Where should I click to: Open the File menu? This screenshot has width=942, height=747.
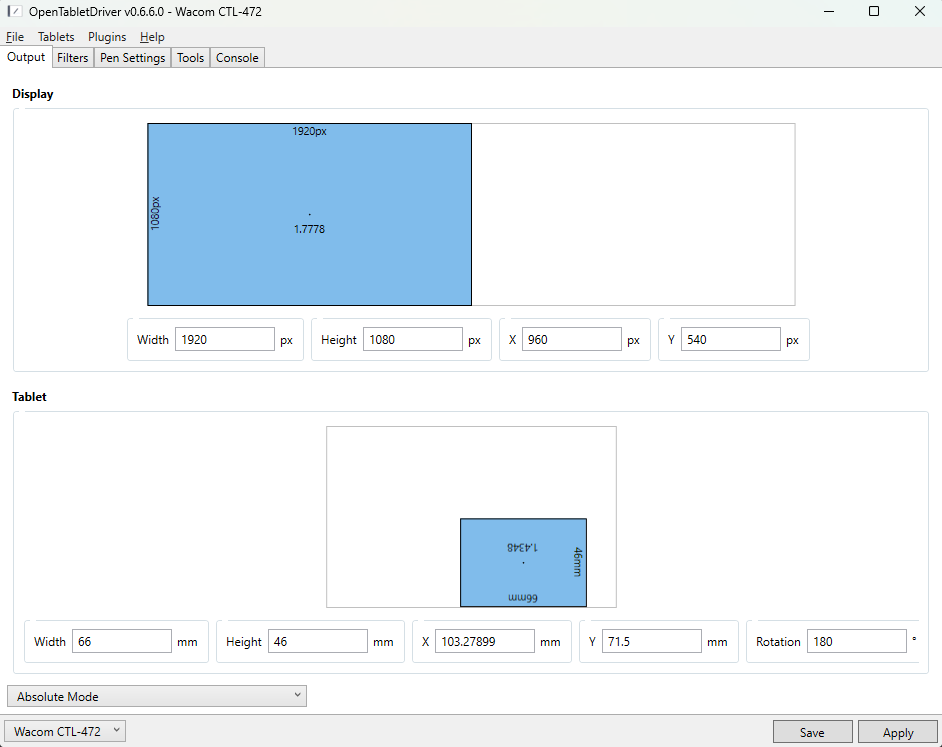[x=14, y=37]
